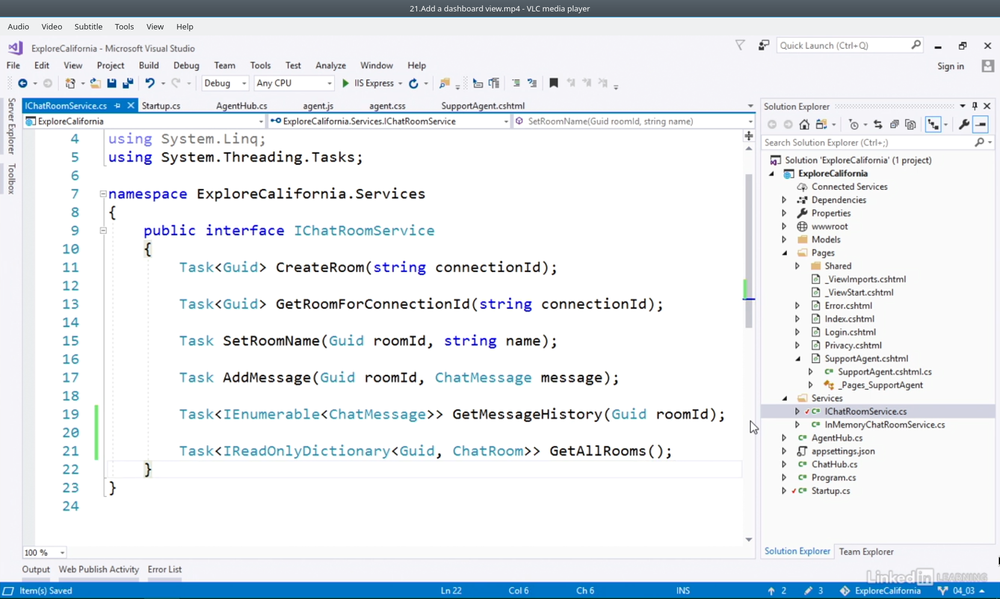This screenshot has width=1000, height=599.
Task: Click the notifications filter funnel icon
Action: 740,45
